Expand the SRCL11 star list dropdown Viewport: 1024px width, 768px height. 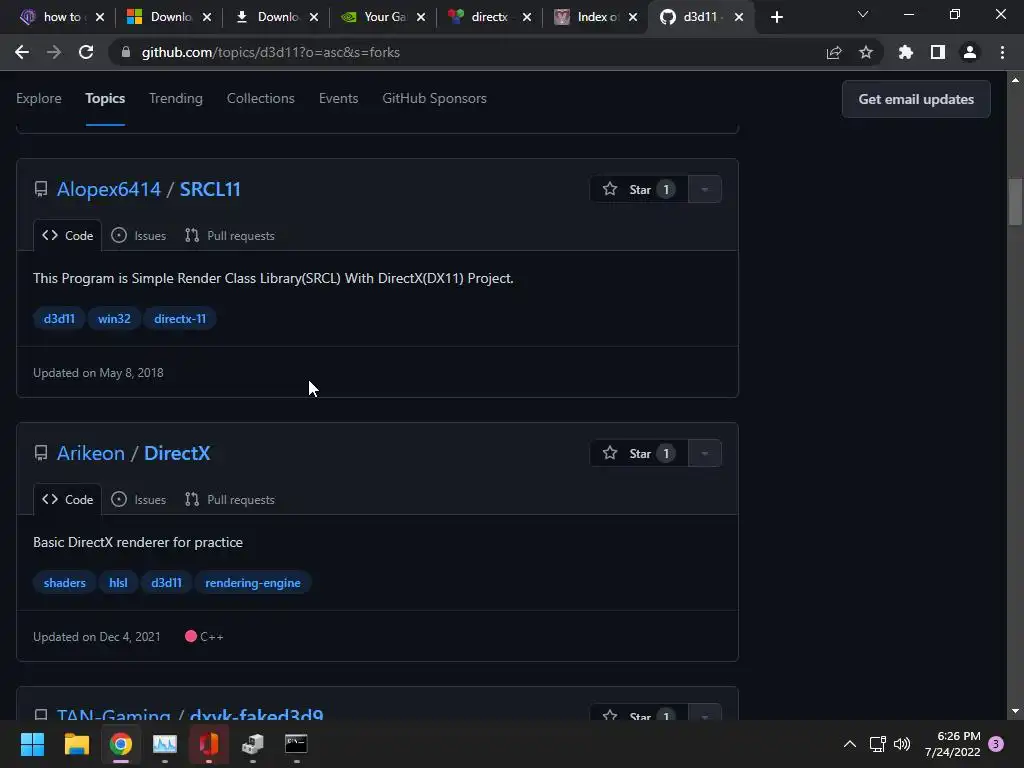(x=705, y=189)
